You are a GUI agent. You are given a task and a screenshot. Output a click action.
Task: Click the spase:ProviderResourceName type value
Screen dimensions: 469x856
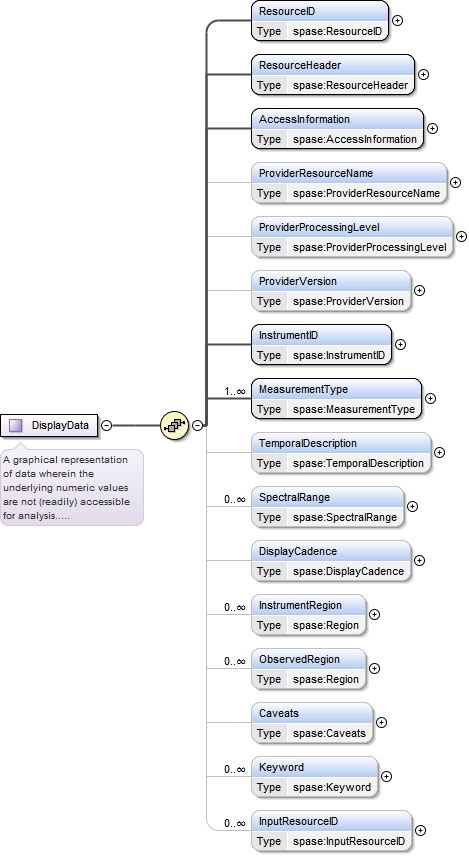click(366, 194)
